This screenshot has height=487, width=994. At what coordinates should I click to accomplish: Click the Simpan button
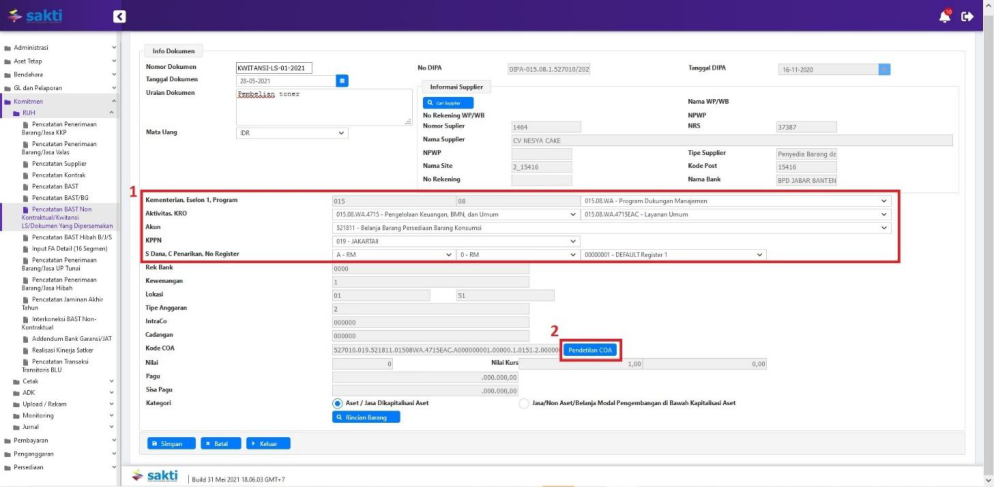coord(171,443)
